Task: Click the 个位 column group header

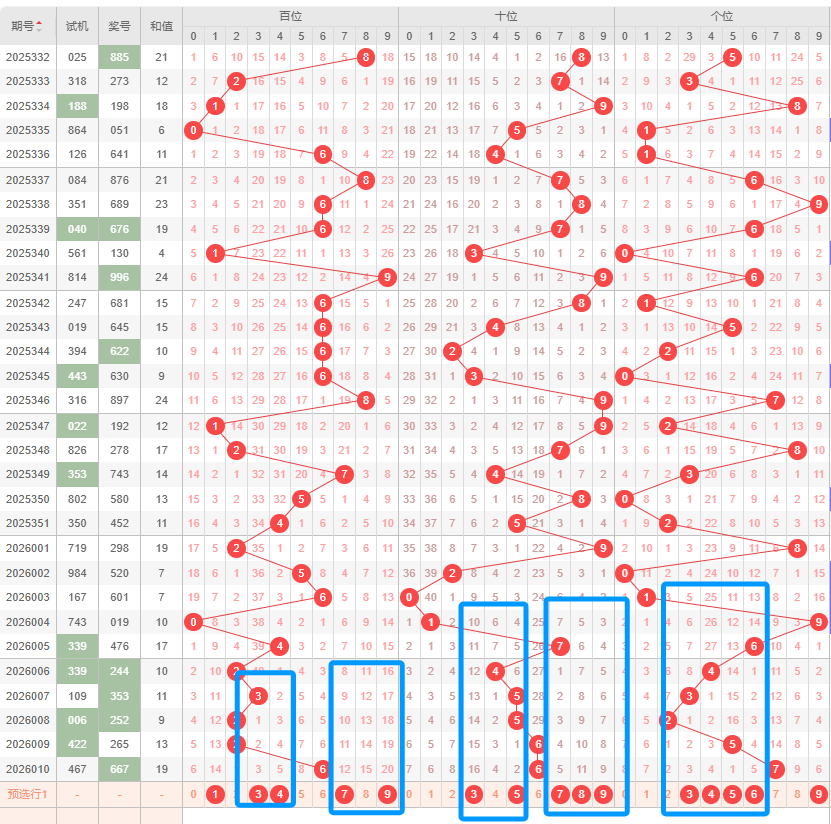Action: (x=722, y=16)
